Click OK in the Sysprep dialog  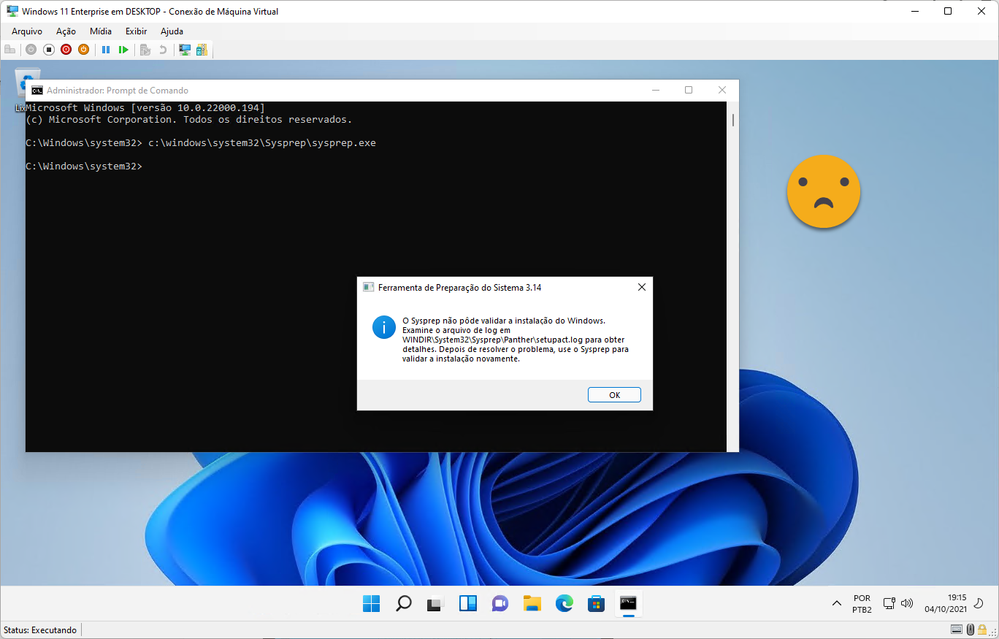coord(614,395)
